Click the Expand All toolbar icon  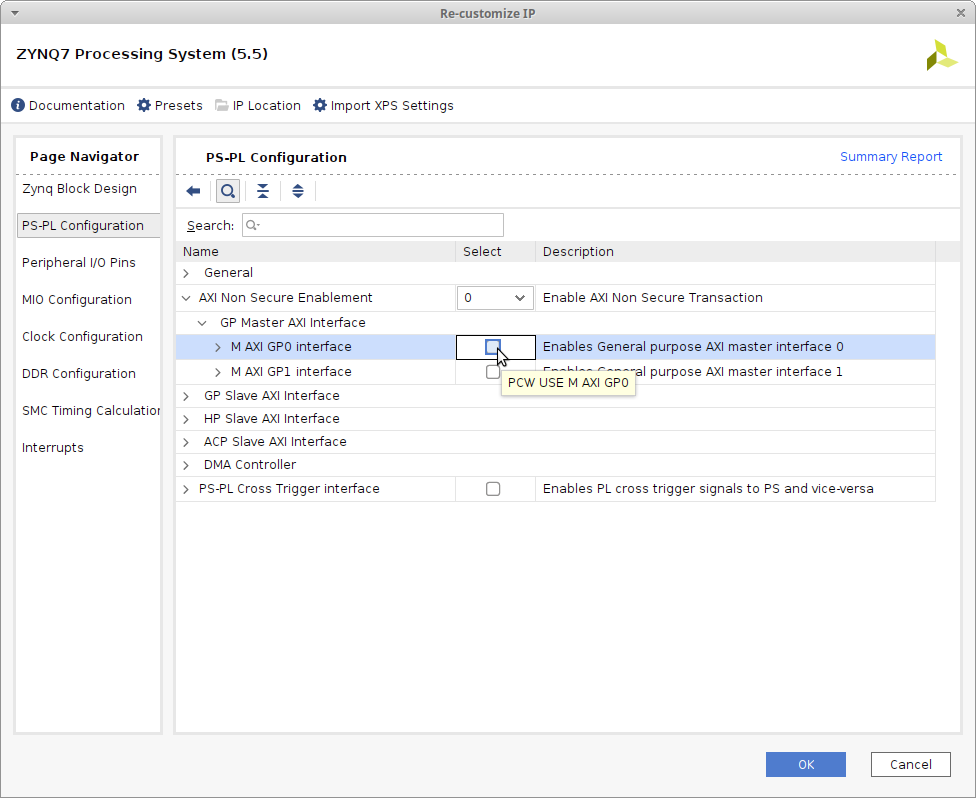(x=298, y=191)
